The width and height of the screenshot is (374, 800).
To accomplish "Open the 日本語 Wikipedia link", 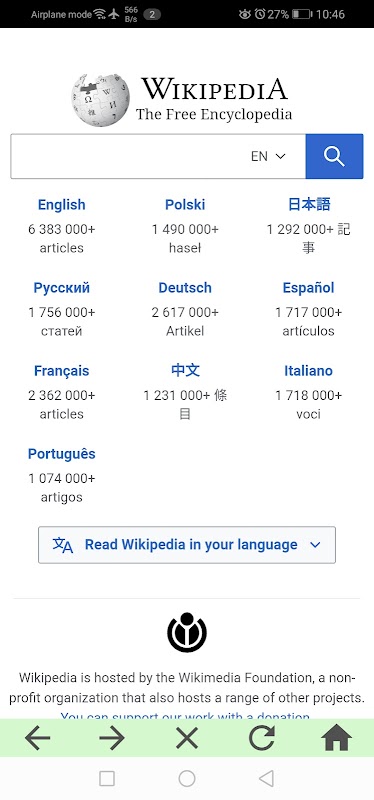I will click(309, 205).
